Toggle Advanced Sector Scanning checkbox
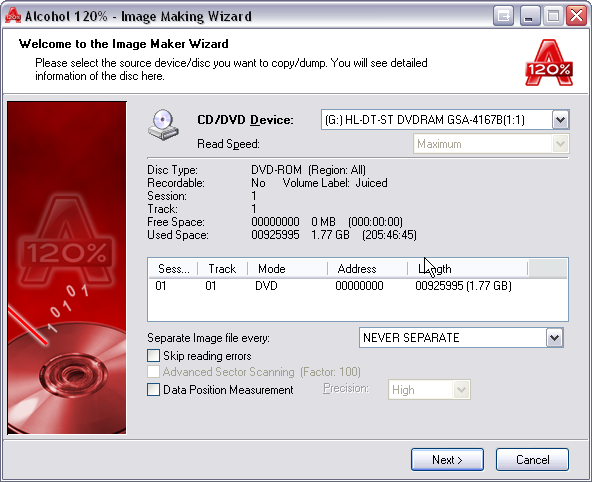The height and width of the screenshot is (482, 592). click(153, 372)
